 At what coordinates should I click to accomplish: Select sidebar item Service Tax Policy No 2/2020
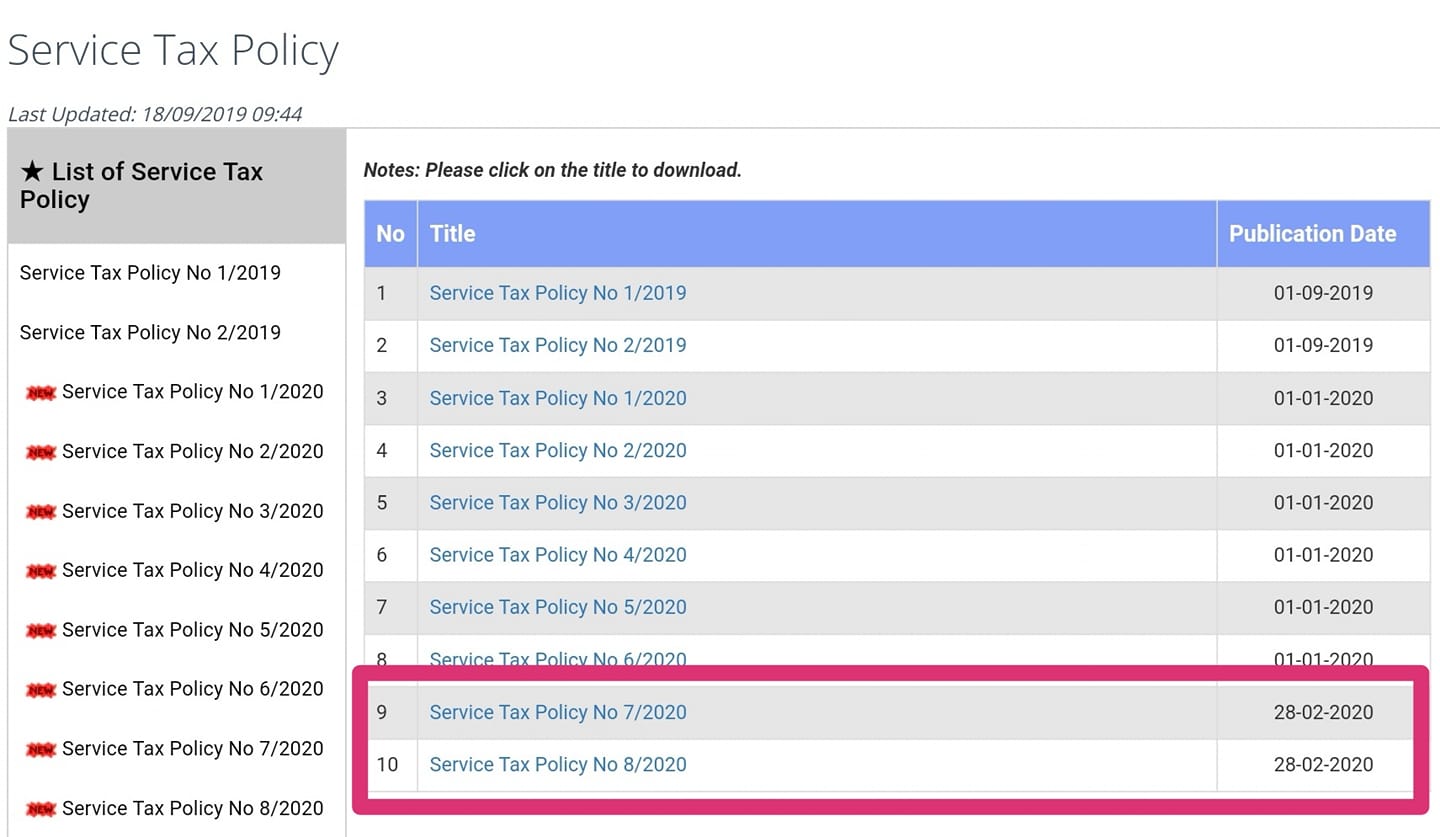(193, 451)
